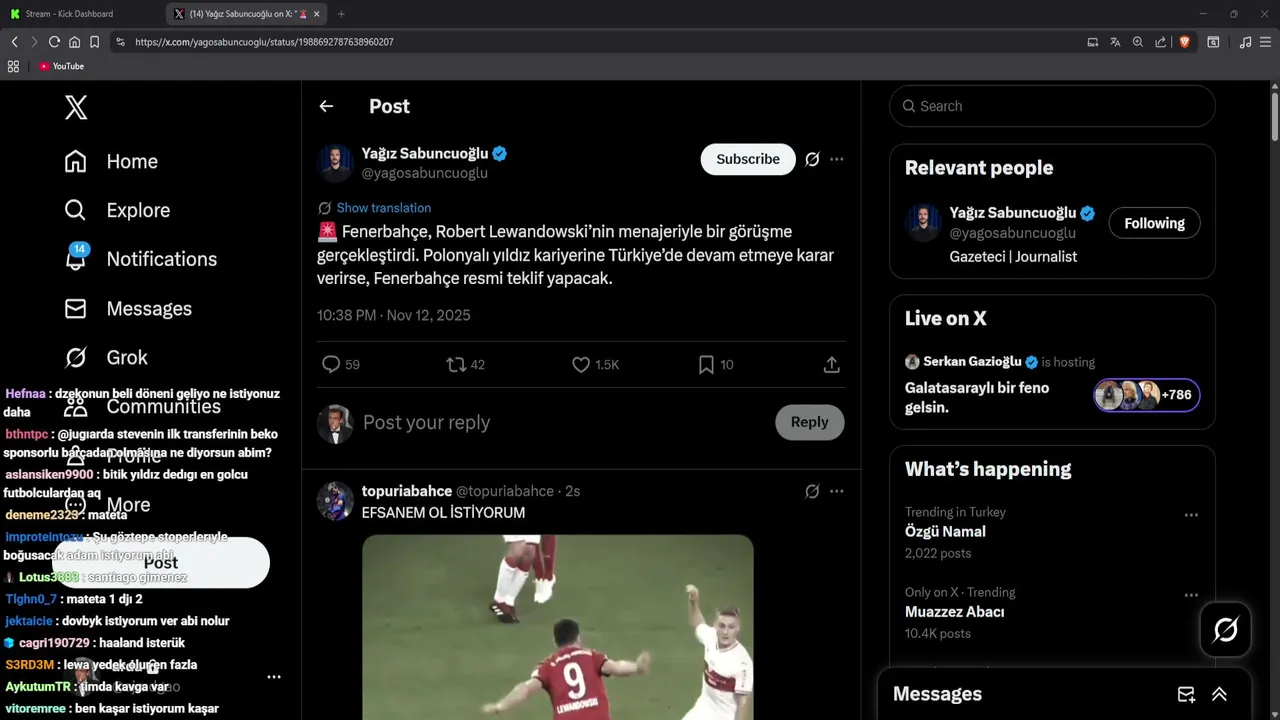
Task: Close the Yağız Sabuncuoğlu X tab
Action: (317, 14)
